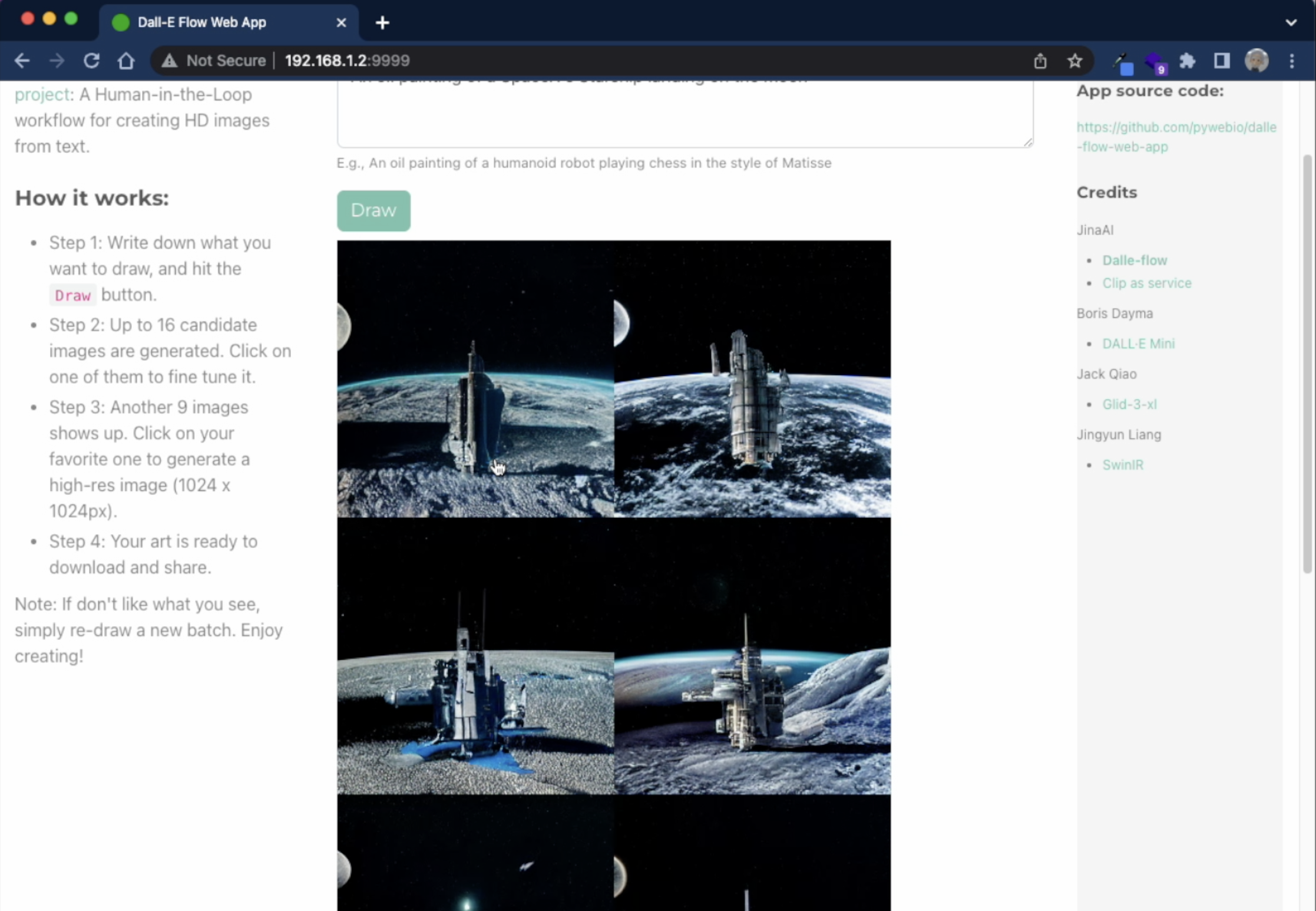Select the Dall-E Flow Web App tab
This screenshot has height=911, width=1316.
coord(201,23)
